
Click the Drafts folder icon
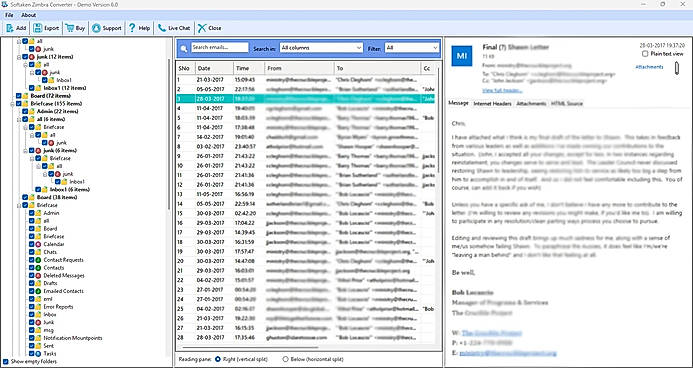point(38,283)
